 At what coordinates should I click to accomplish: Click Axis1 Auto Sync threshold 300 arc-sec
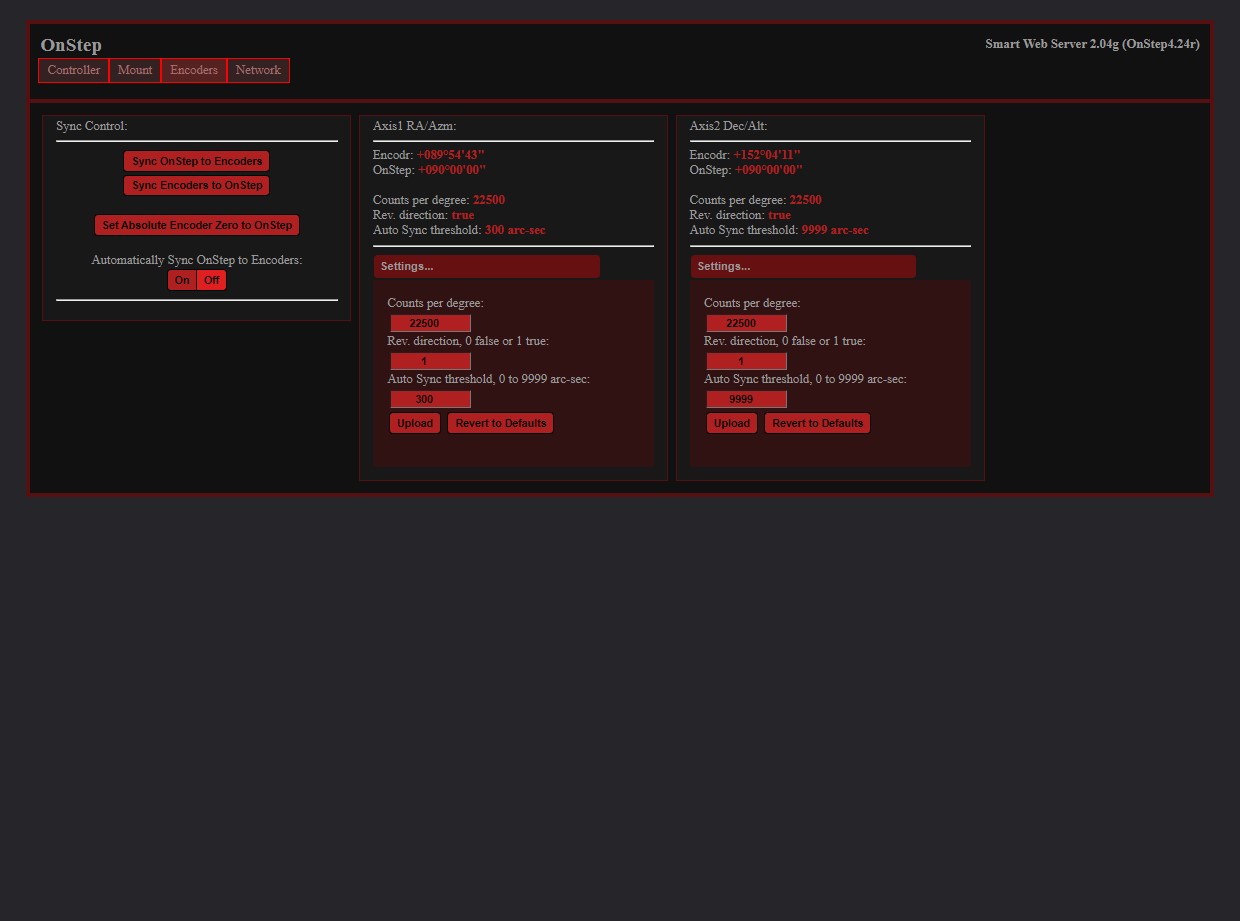(515, 230)
